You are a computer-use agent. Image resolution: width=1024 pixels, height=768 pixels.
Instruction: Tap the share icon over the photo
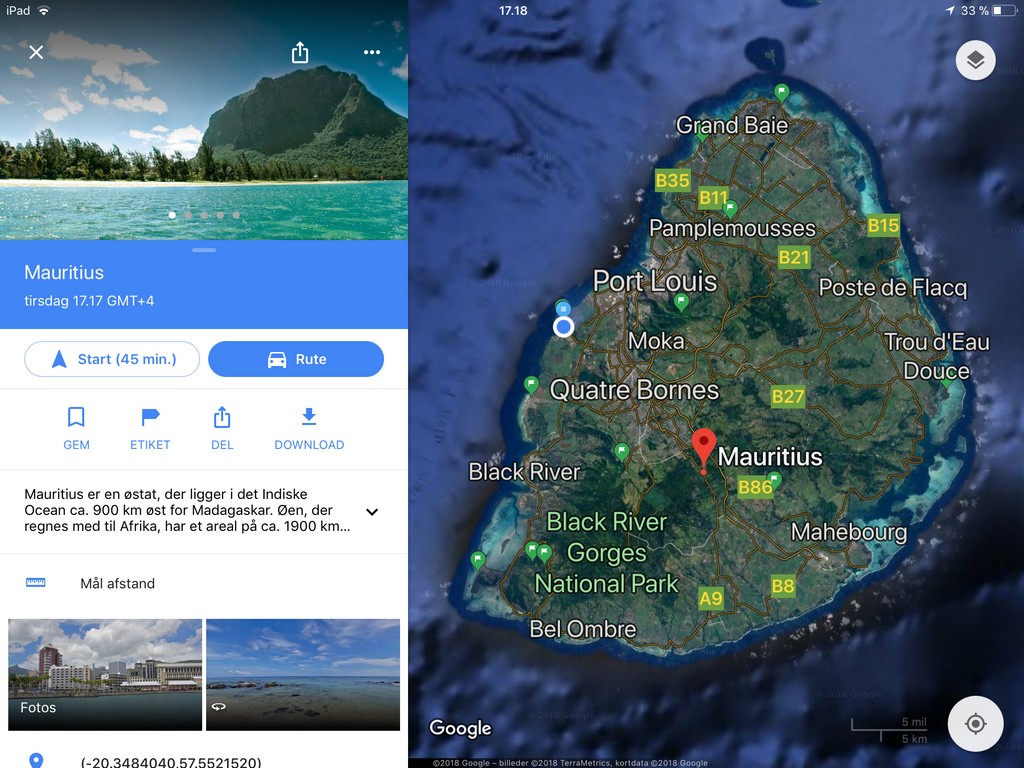pyautogui.click(x=300, y=52)
